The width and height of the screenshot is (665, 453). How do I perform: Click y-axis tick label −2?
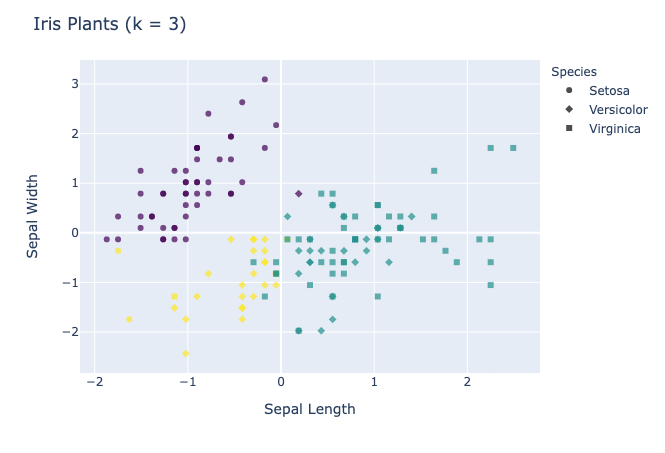(70, 332)
